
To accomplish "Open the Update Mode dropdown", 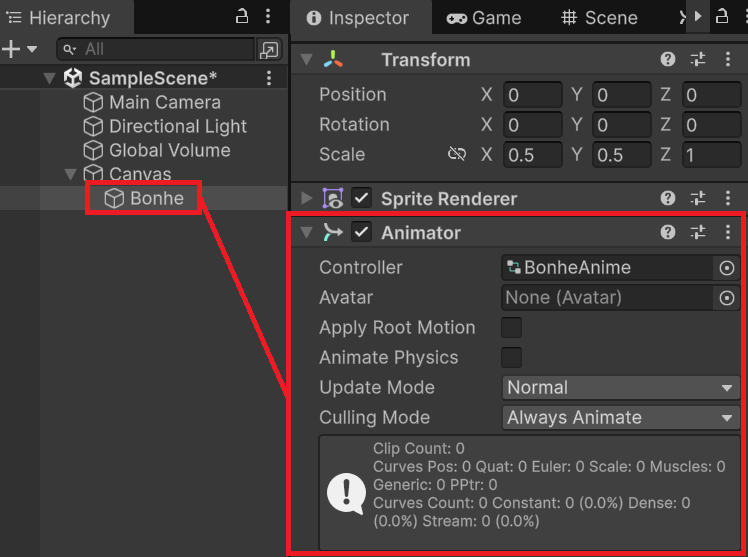I will 620,388.
